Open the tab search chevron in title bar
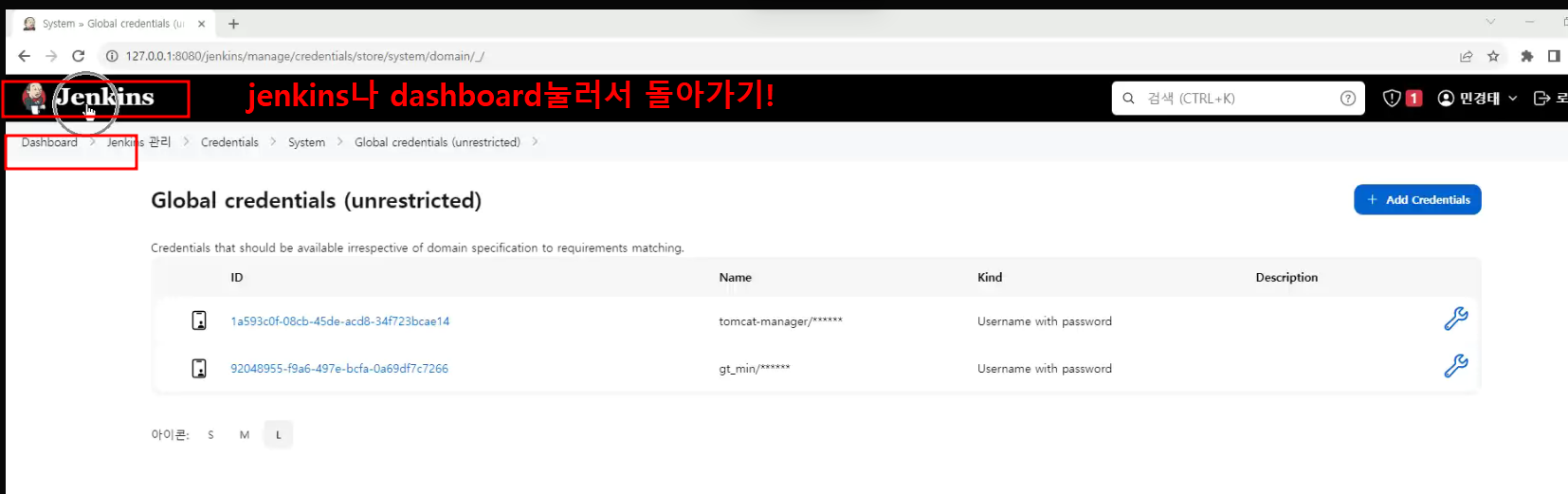 point(1490,21)
